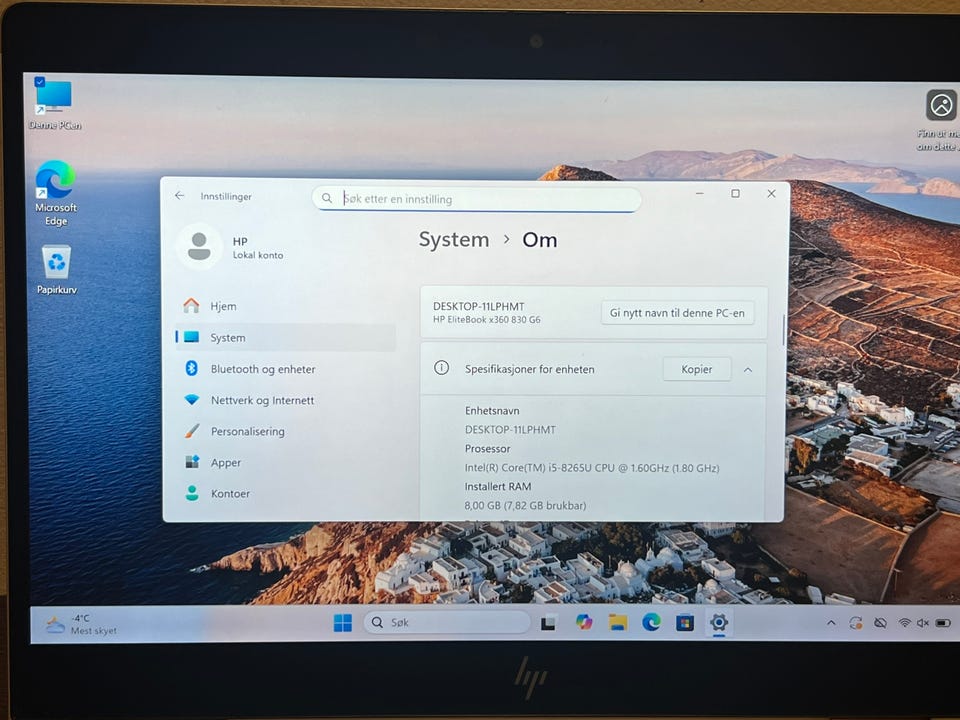
Task: Show hidden system tray icons chevron
Action: click(831, 623)
